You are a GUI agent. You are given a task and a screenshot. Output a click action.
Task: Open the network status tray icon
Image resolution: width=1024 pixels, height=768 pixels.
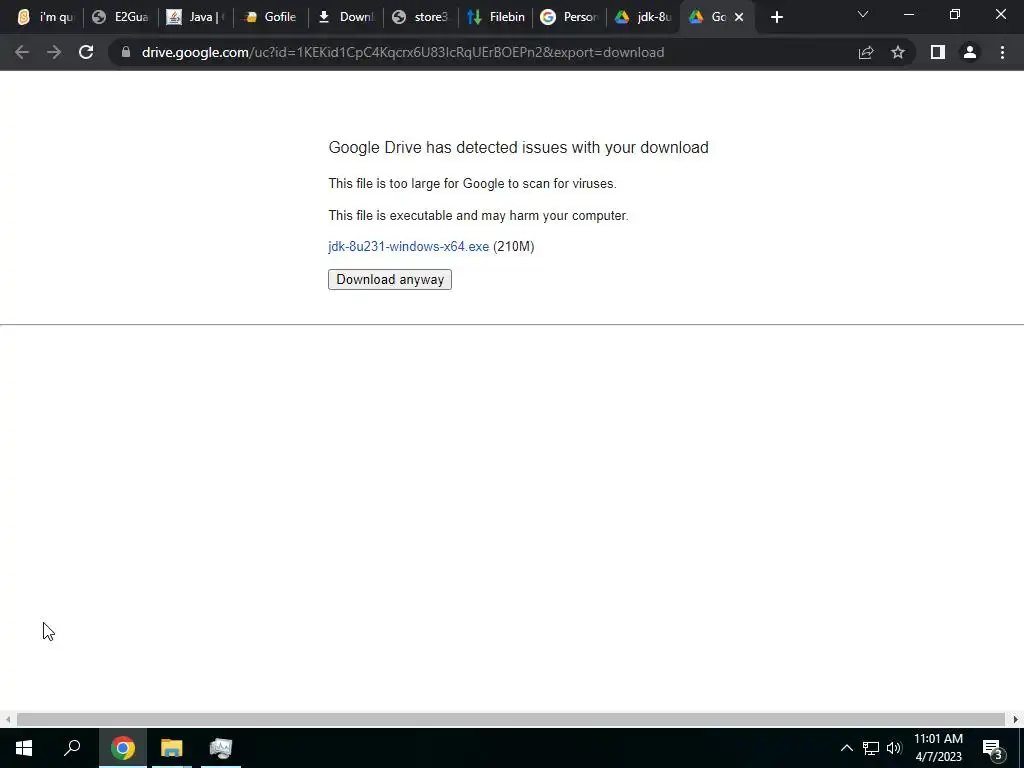(871, 748)
